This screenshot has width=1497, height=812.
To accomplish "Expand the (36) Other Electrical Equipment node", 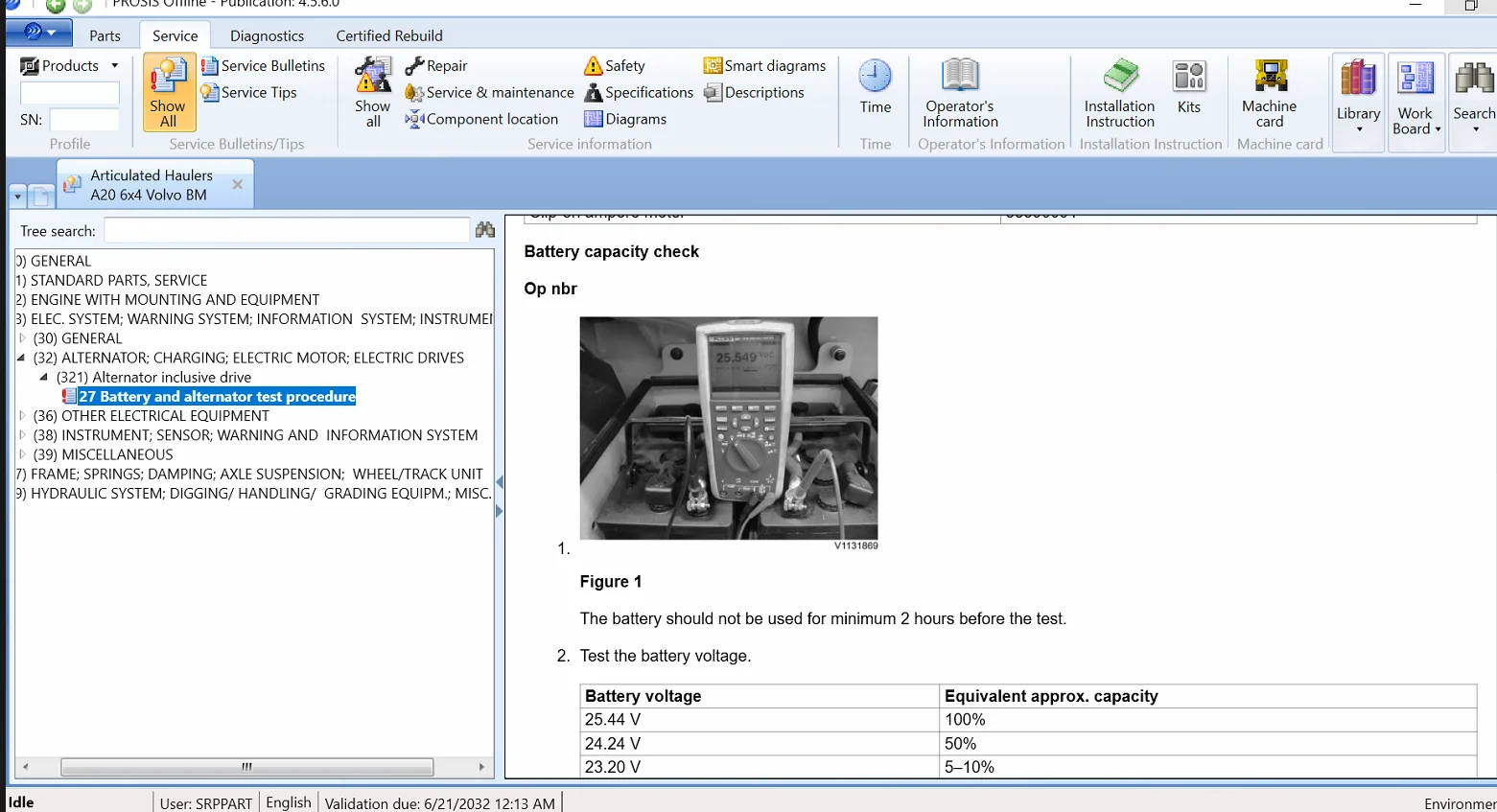I will pyautogui.click(x=23, y=416).
